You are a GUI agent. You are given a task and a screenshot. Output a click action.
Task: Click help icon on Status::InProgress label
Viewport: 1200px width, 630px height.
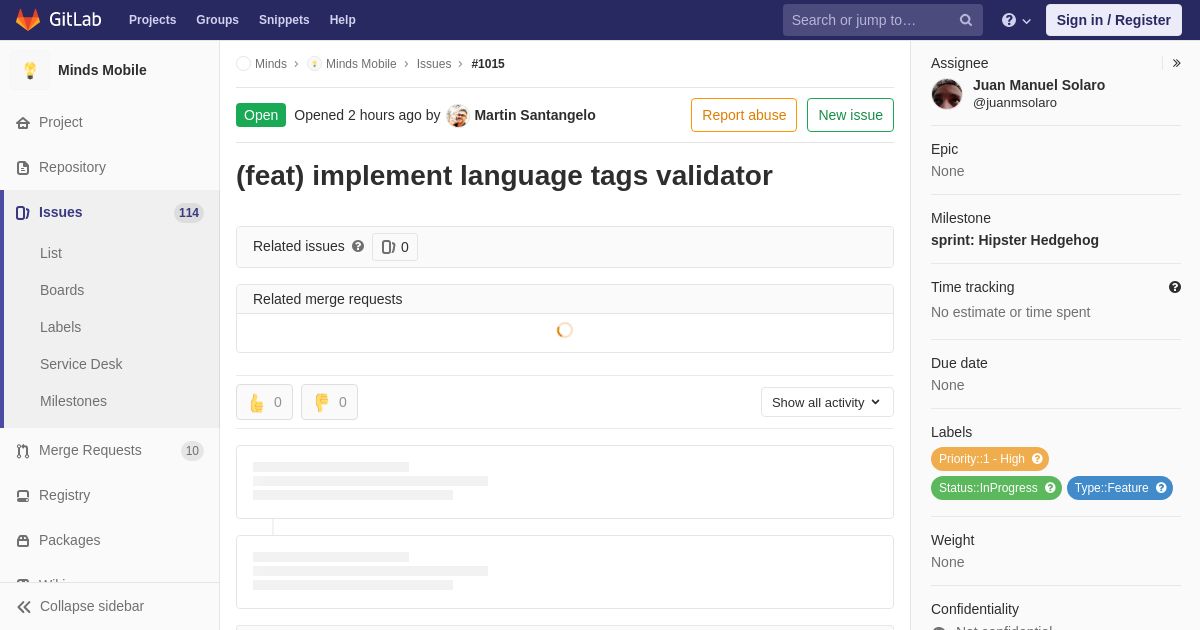[x=1050, y=488]
